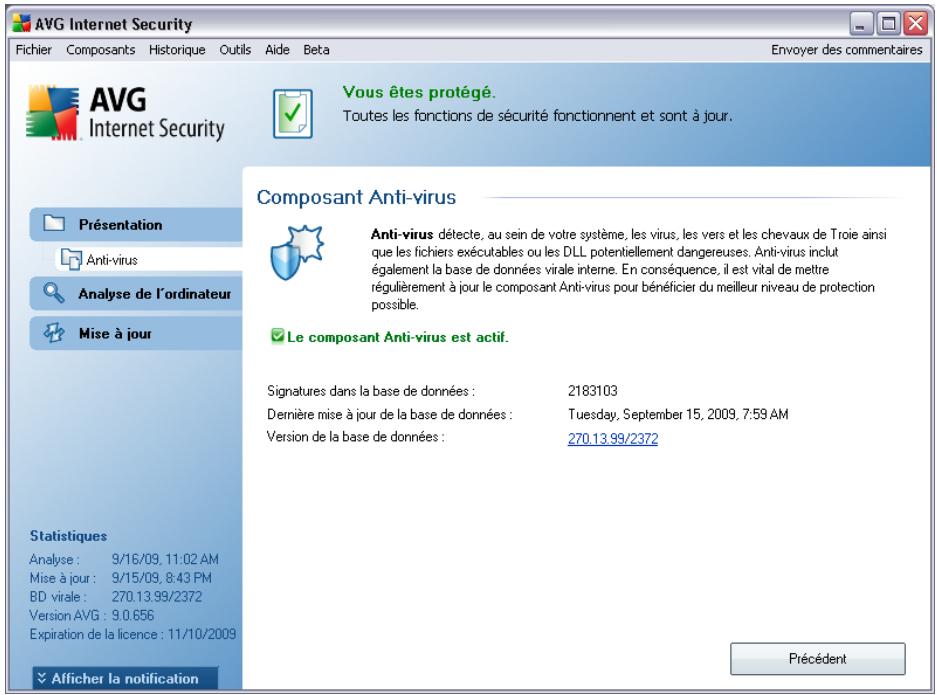Click the Mise à jour update icon
The image size is (937, 695).
(x=54, y=333)
